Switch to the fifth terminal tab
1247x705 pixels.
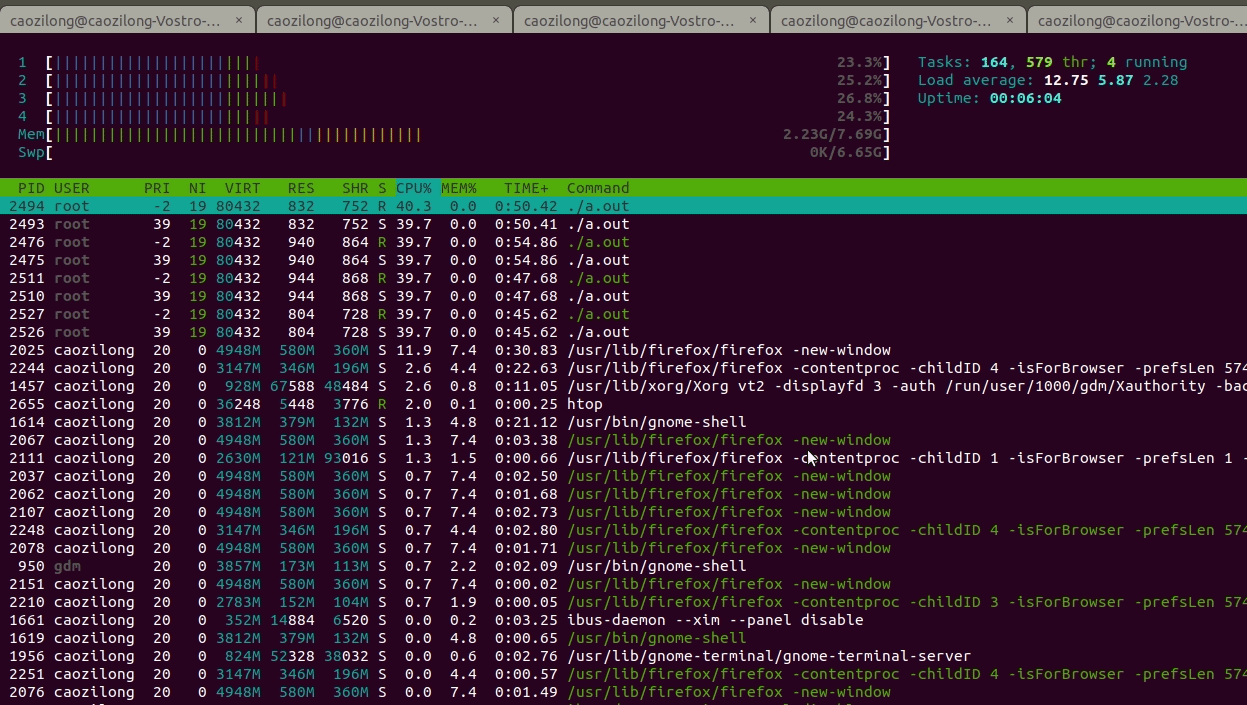(1137, 20)
